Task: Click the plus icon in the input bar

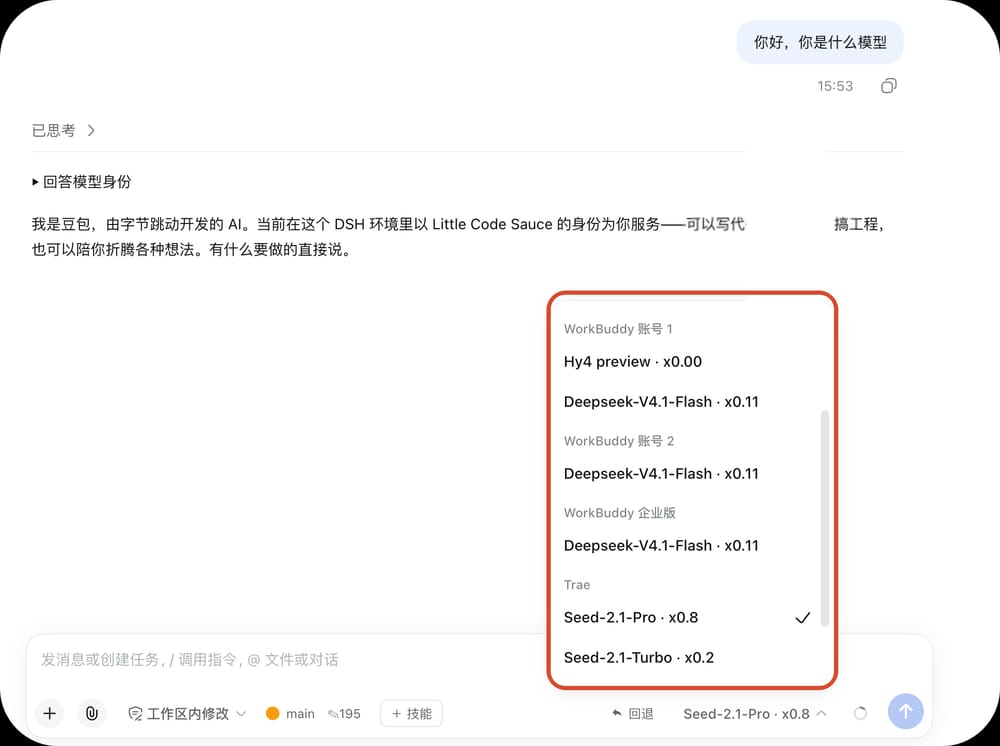Action: 50,713
